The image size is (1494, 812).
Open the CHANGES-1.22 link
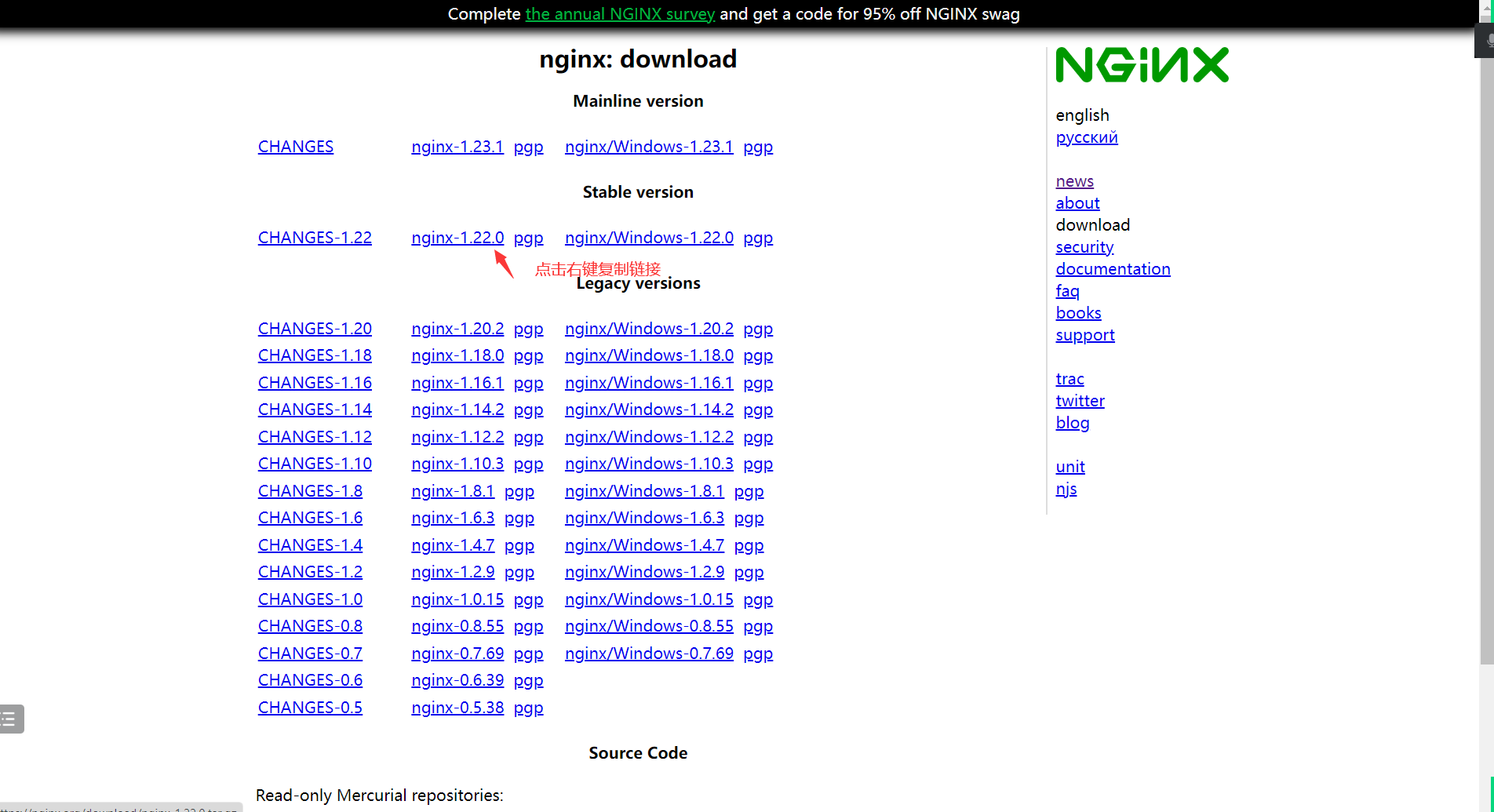[315, 238]
